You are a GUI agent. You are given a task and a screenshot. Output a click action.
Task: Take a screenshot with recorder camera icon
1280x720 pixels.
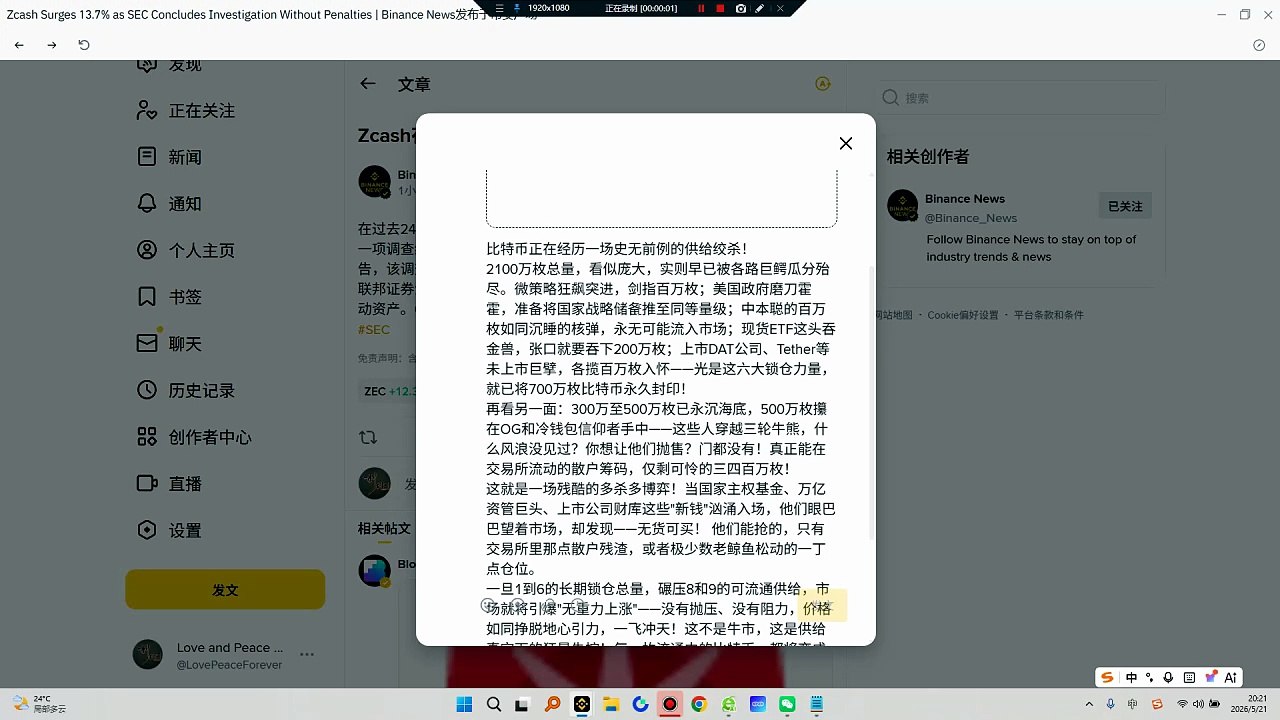[740, 8]
